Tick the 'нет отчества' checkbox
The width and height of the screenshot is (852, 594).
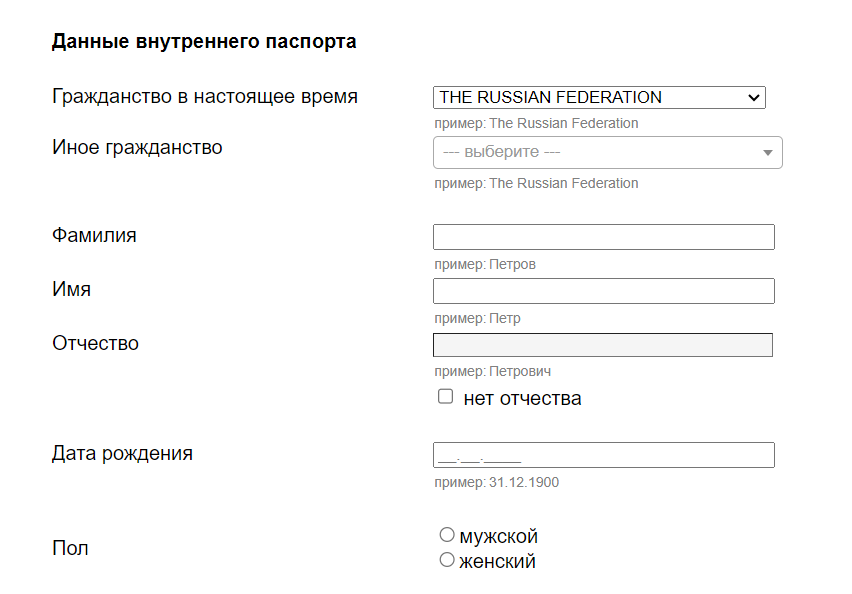(446, 397)
